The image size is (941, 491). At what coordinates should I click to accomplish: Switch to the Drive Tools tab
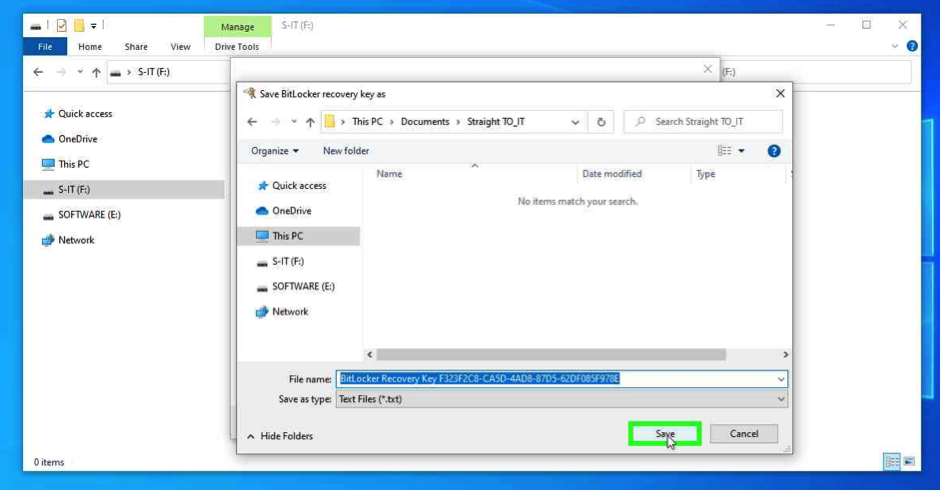[x=237, y=47]
